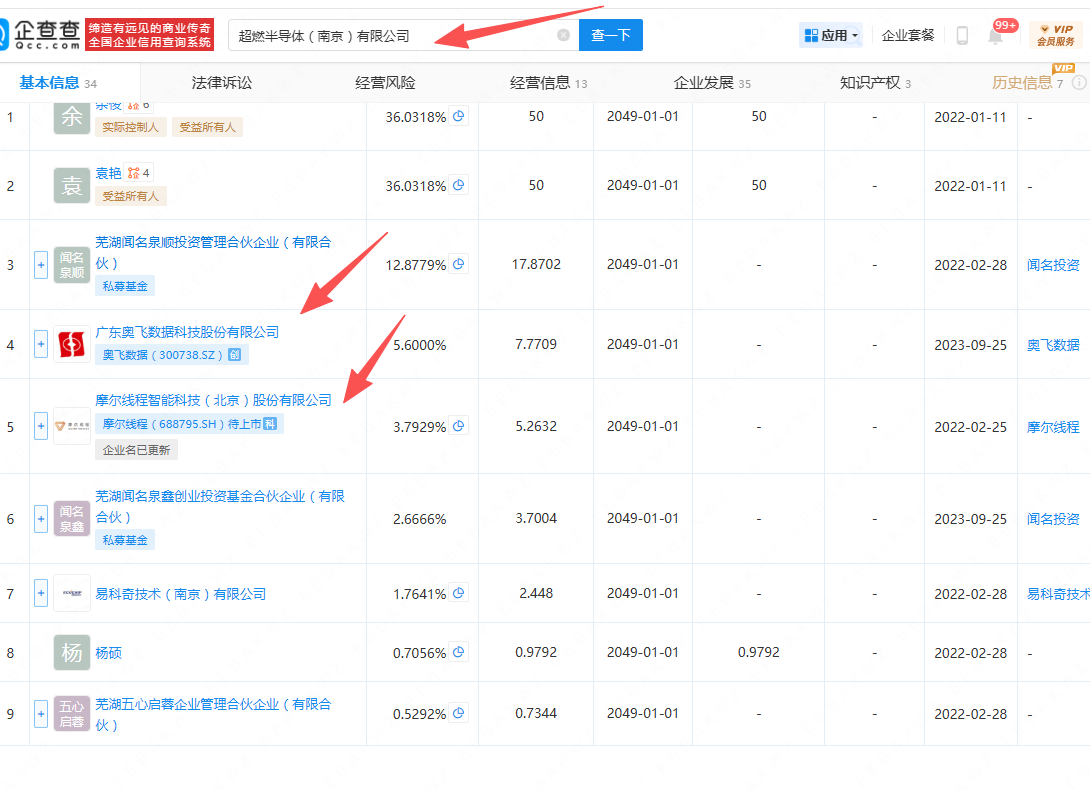This screenshot has width=1090, height=790.
Task: Open the mobile phone icon
Action: [x=962, y=35]
